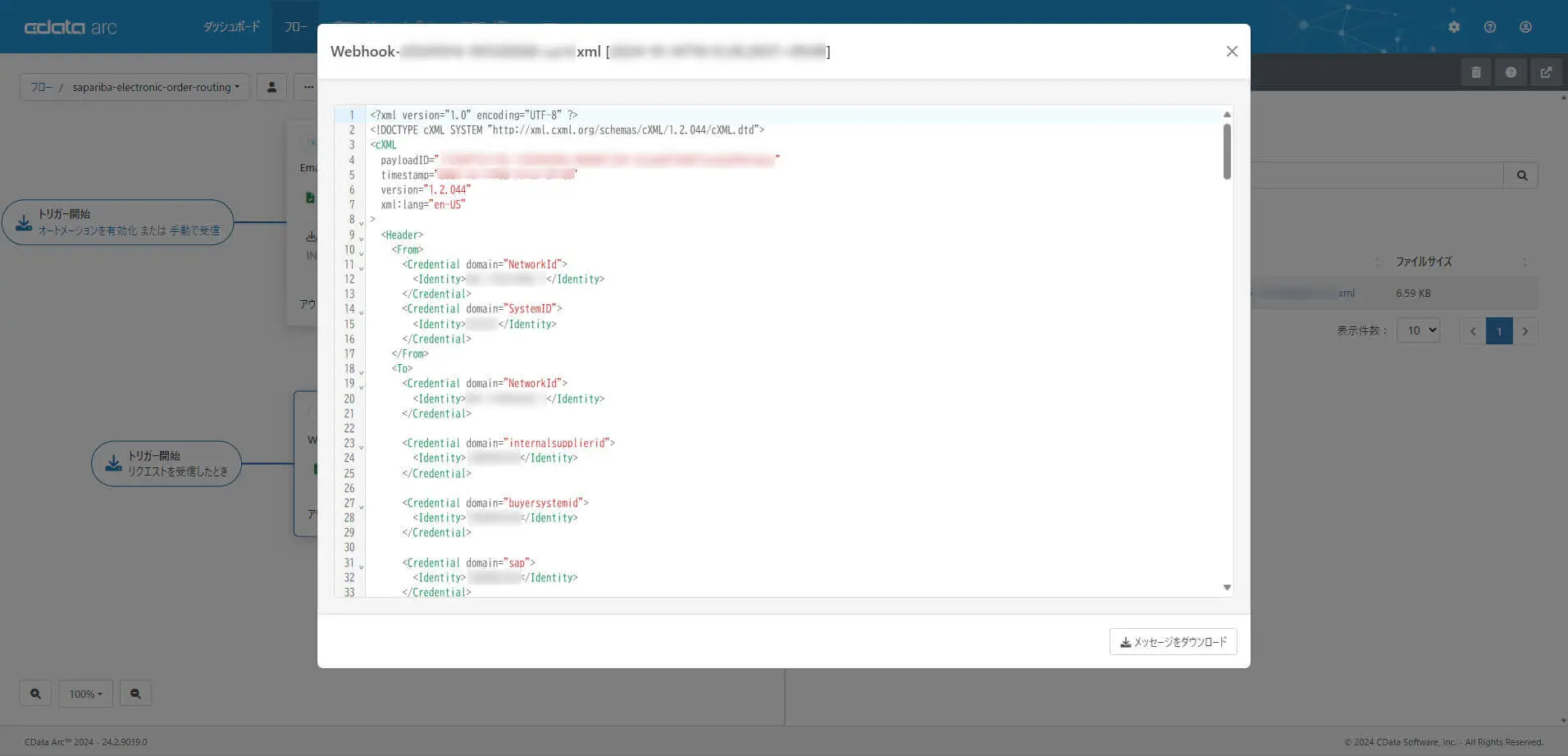Click the XML viewer scroll down arrow
Image resolution: width=1568 pixels, height=756 pixels.
tap(1227, 587)
